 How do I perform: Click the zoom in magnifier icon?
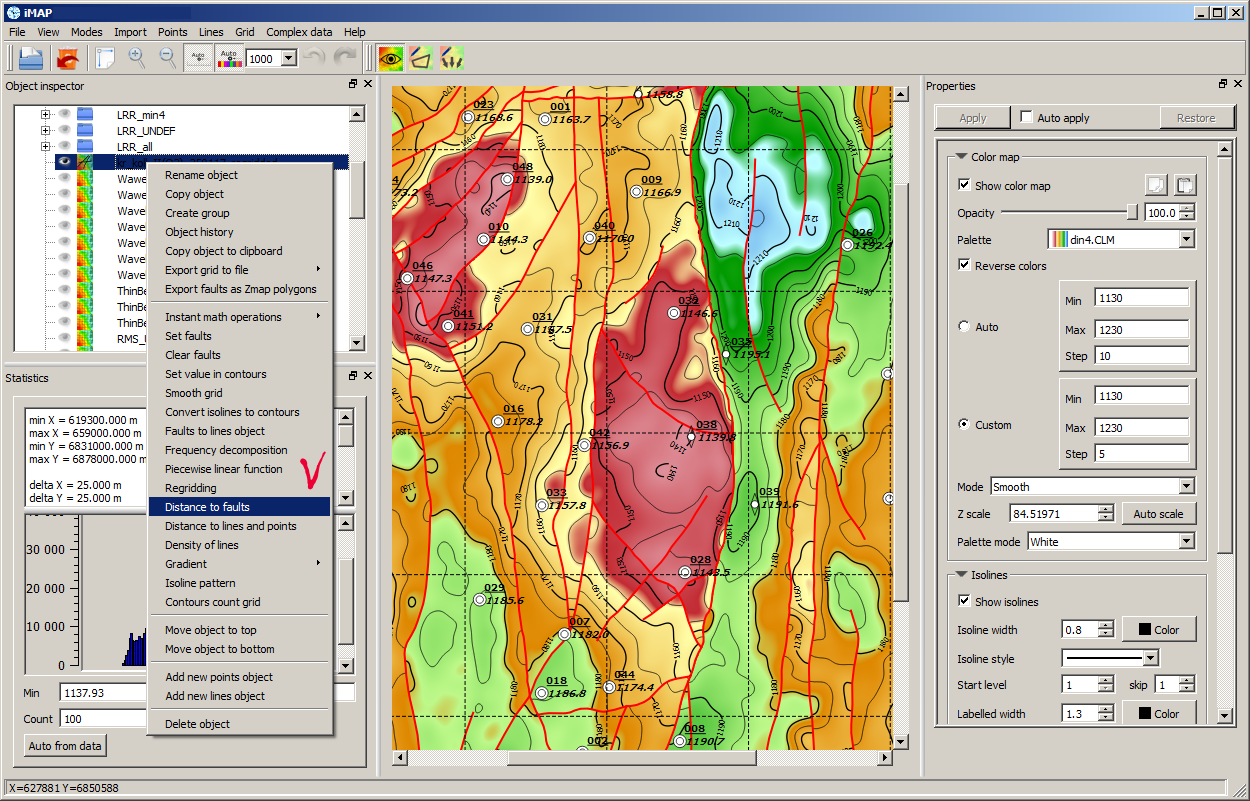137,59
